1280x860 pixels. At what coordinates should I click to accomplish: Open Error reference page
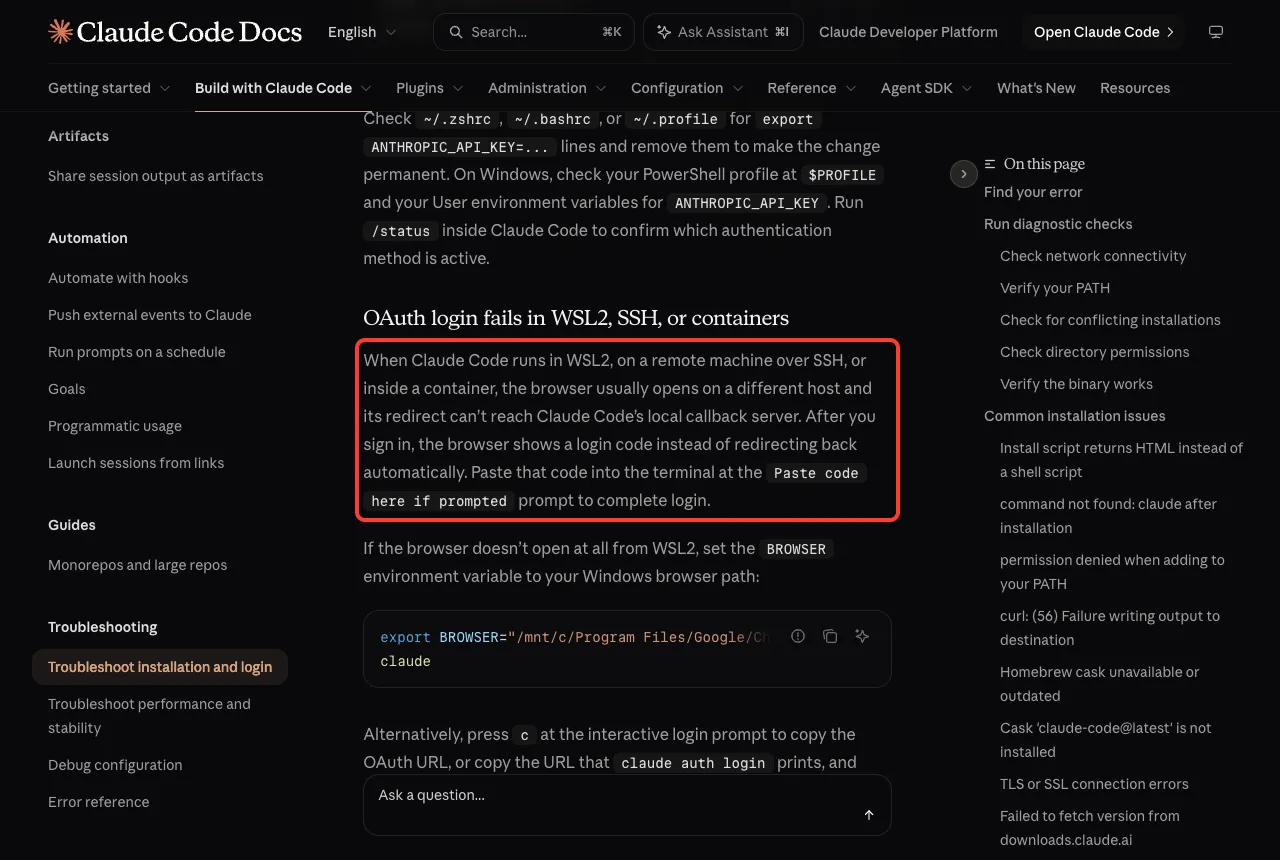pyautogui.click(x=99, y=802)
